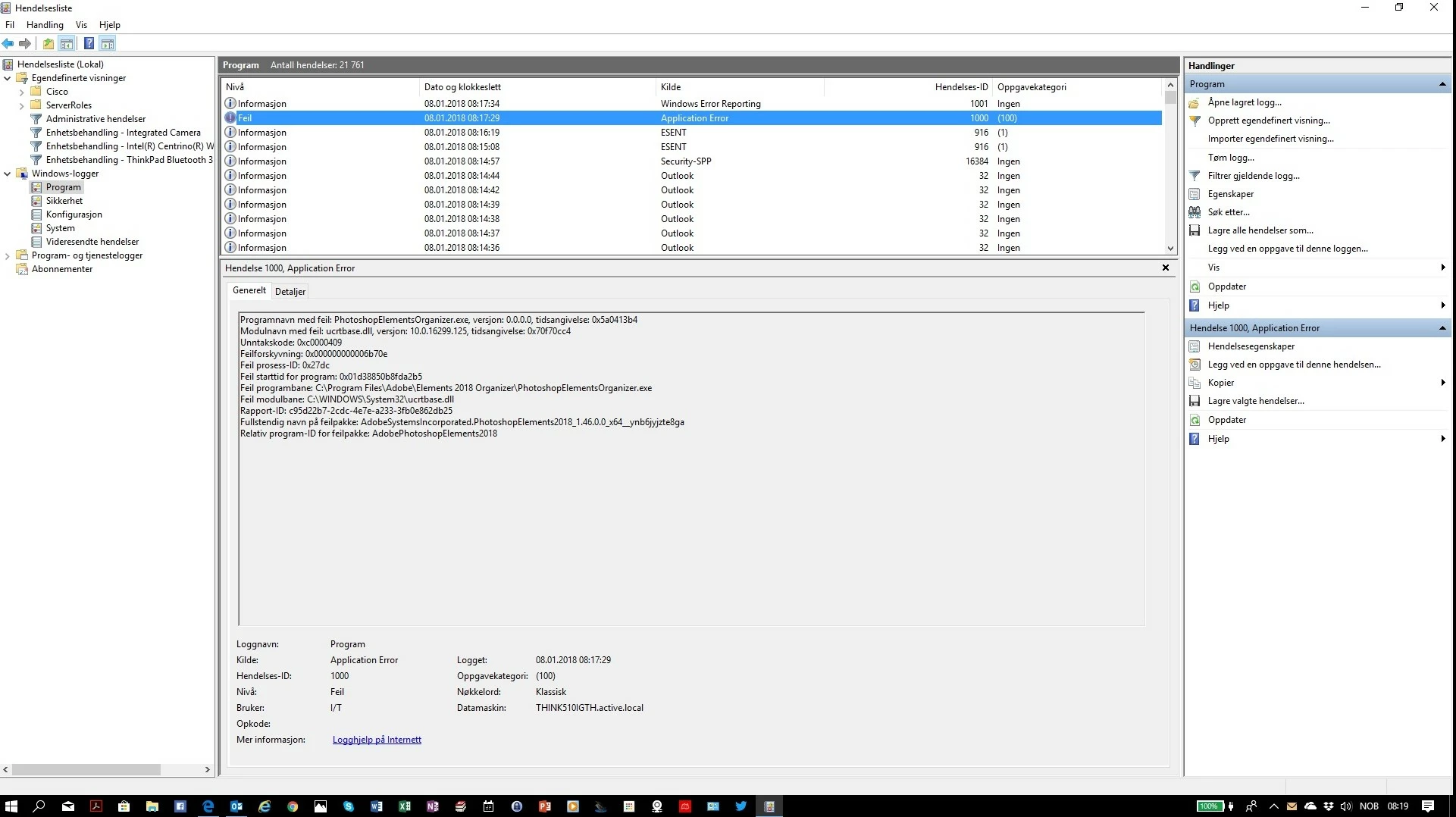This screenshot has width=1456, height=817.
Task: Sort by Hendelses-ID column header
Action: point(908,87)
